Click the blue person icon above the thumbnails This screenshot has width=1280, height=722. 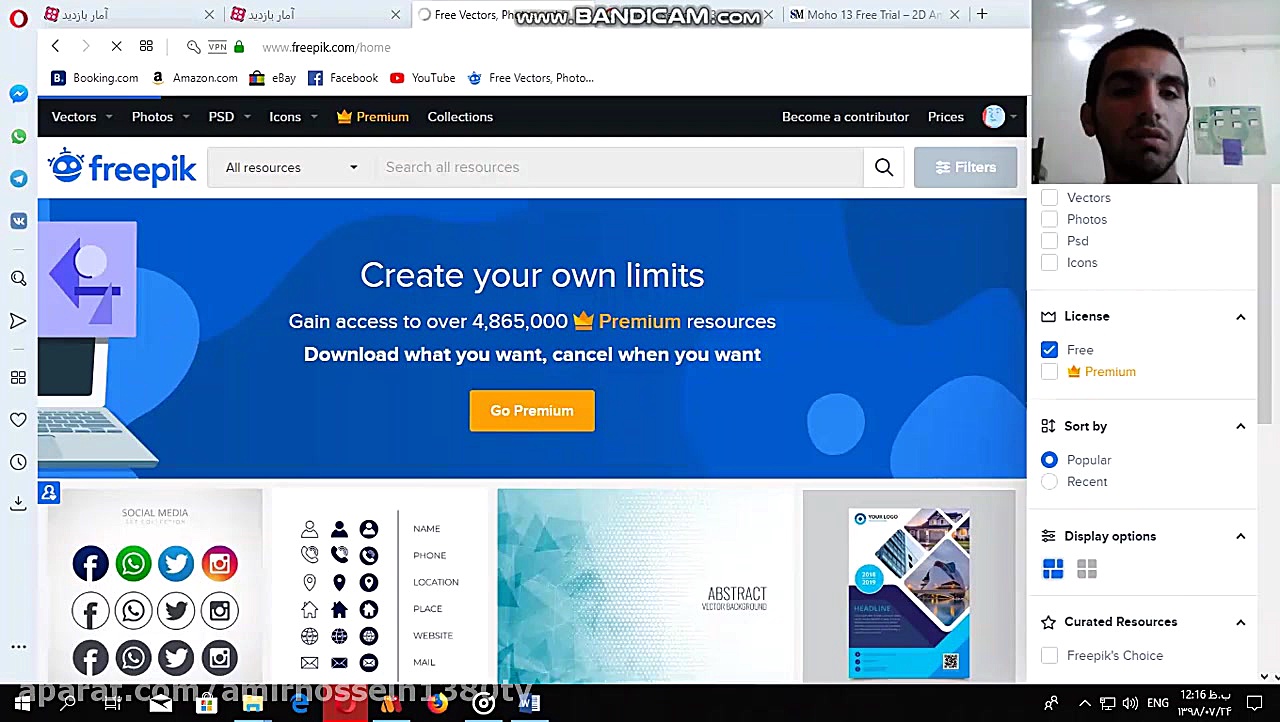tap(49, 493)
